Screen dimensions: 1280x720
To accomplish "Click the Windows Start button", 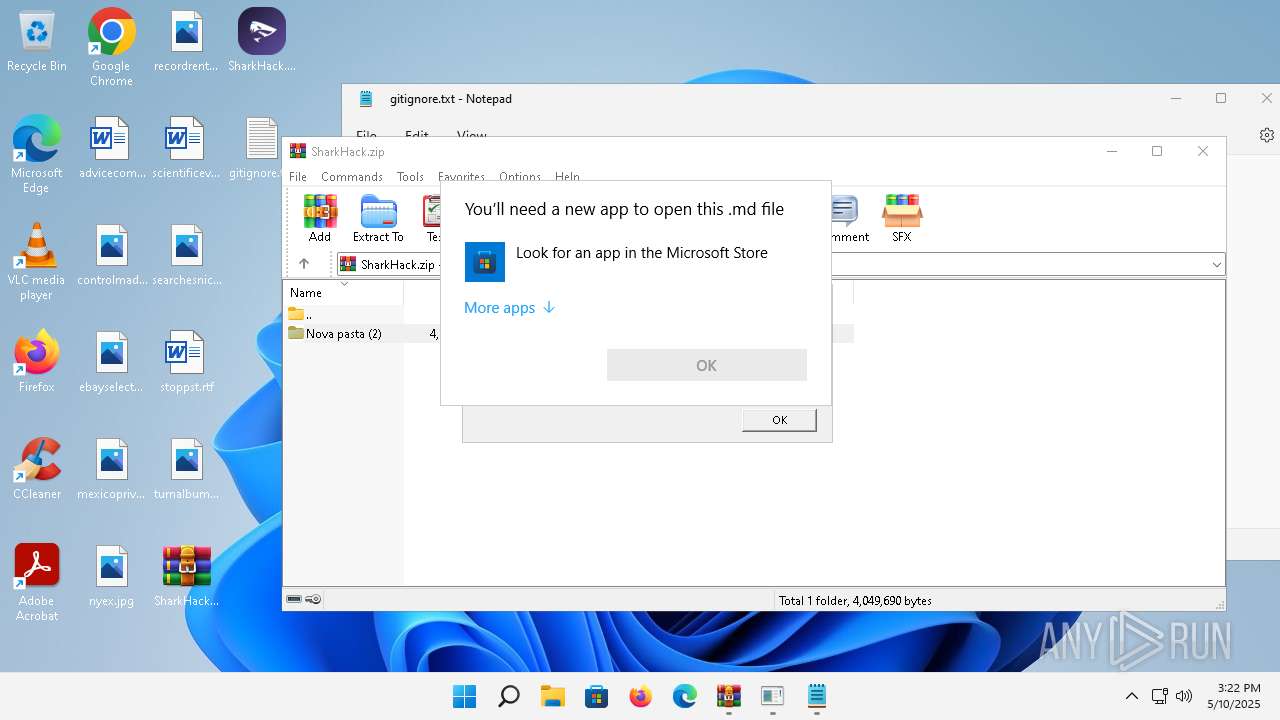I will (x=464, y=696).
